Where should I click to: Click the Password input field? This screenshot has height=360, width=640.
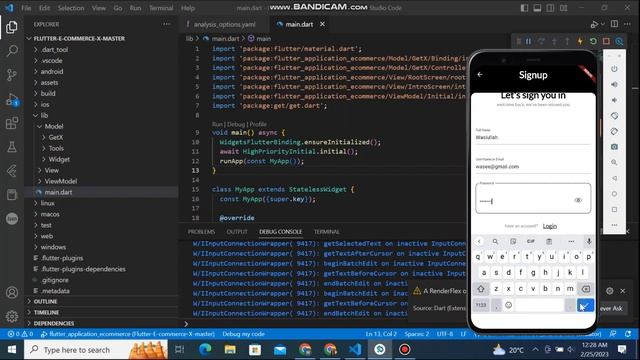click(x=533, y=198)
